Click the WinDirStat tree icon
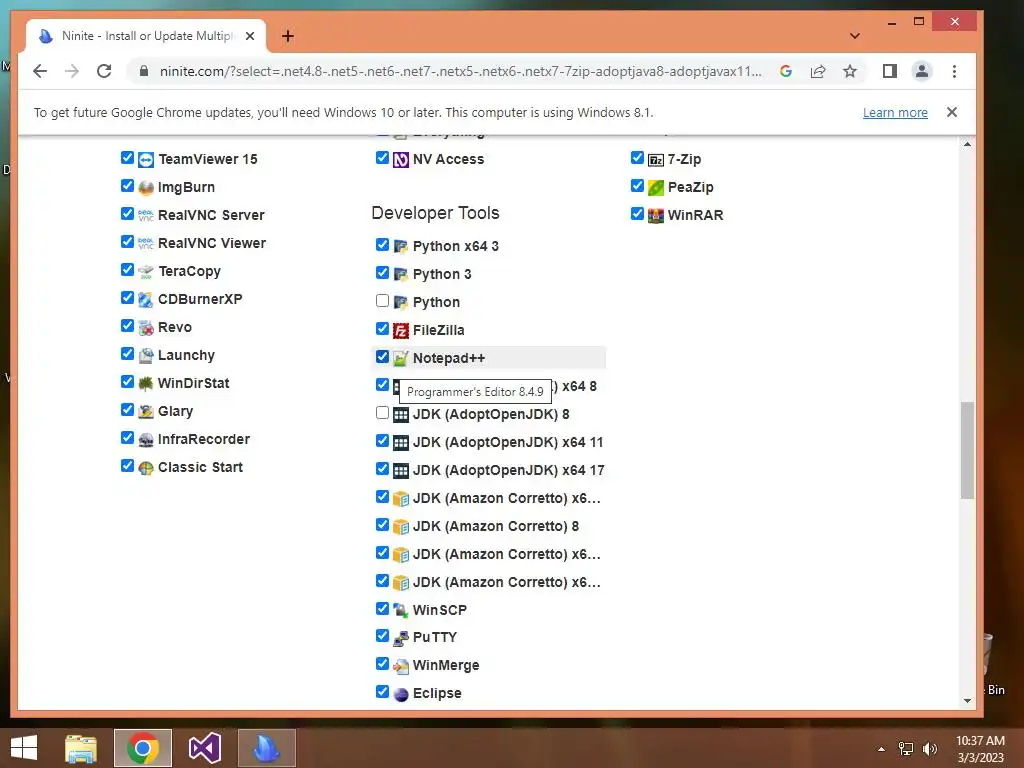The width and height of the screenshot is (1024, 768). click(x=146, y=383)
